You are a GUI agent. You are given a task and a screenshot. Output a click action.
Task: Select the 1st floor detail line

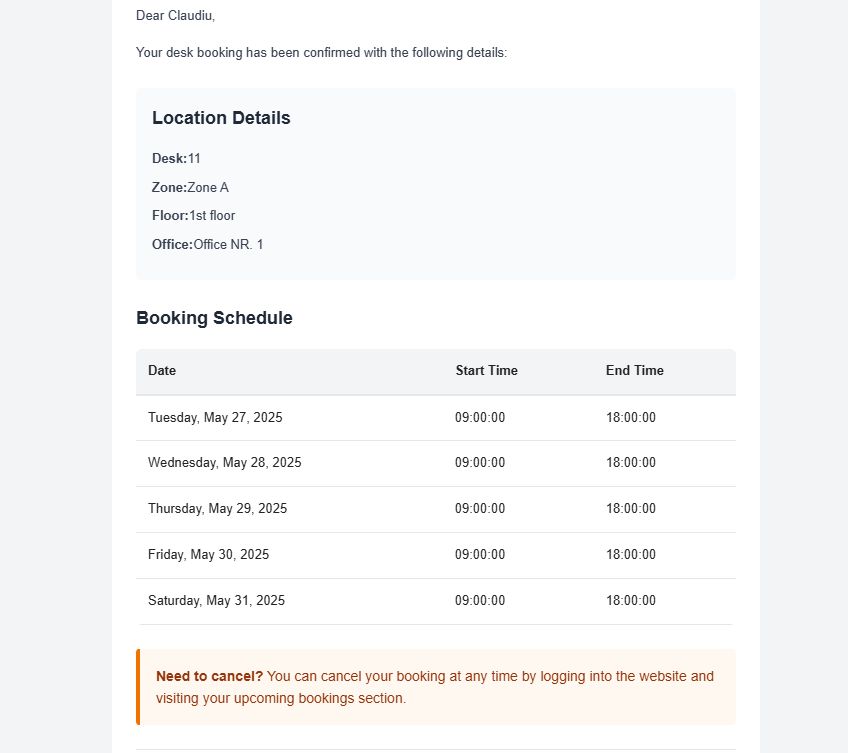(194, 215)
